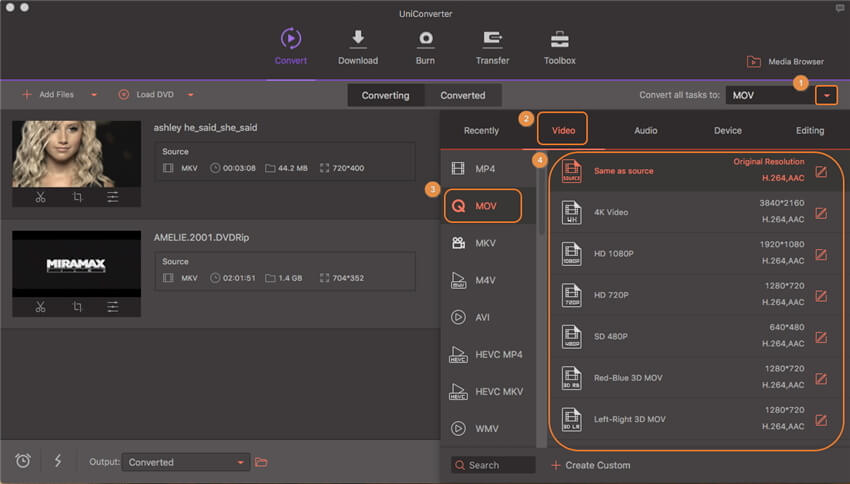Image resolution: width=850 pixels, height=484 pixels.
Task: Open the Burn section
Action: coord(426,47)
